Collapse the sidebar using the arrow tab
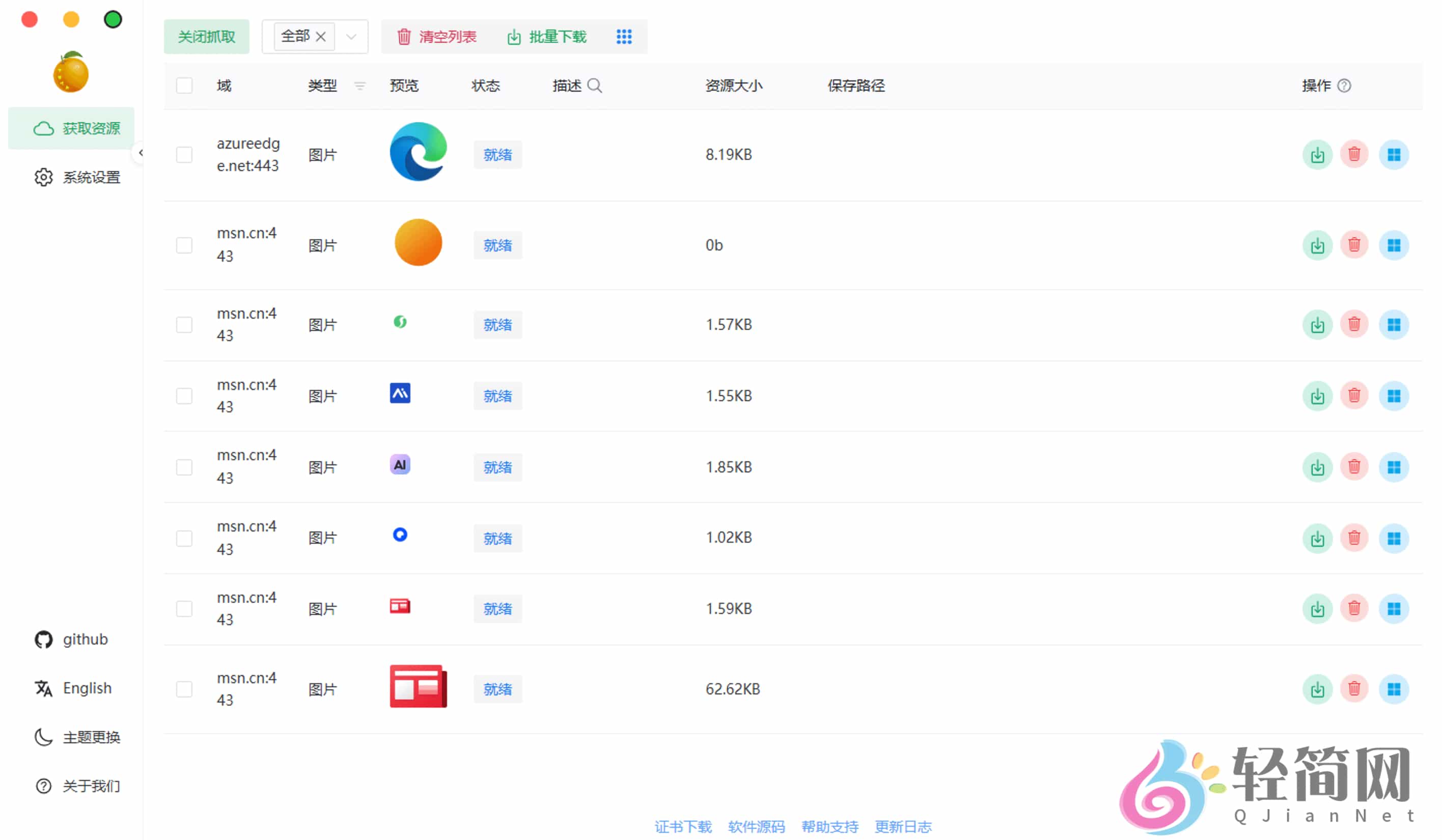Viewport: 1442px width, 840px height. click(141, 153)
